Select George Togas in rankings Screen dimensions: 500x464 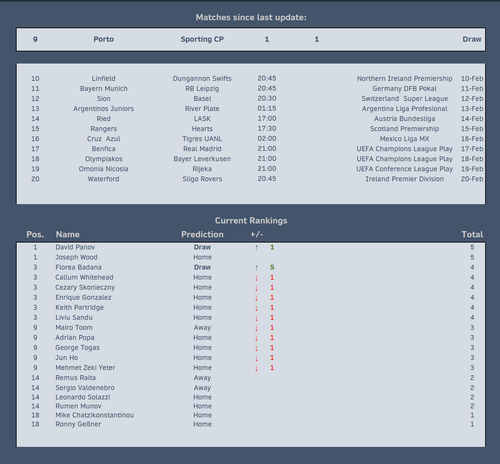77,348
